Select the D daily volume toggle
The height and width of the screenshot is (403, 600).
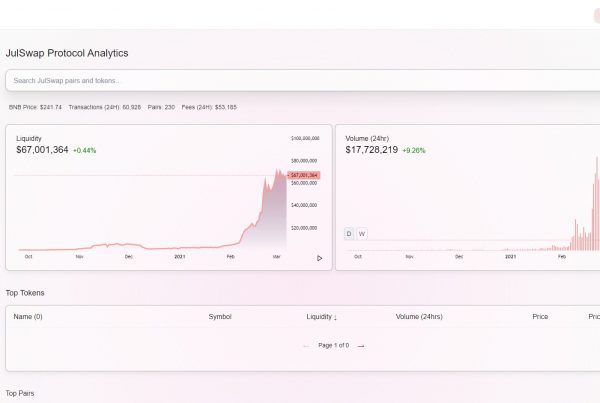click(349, 233)
